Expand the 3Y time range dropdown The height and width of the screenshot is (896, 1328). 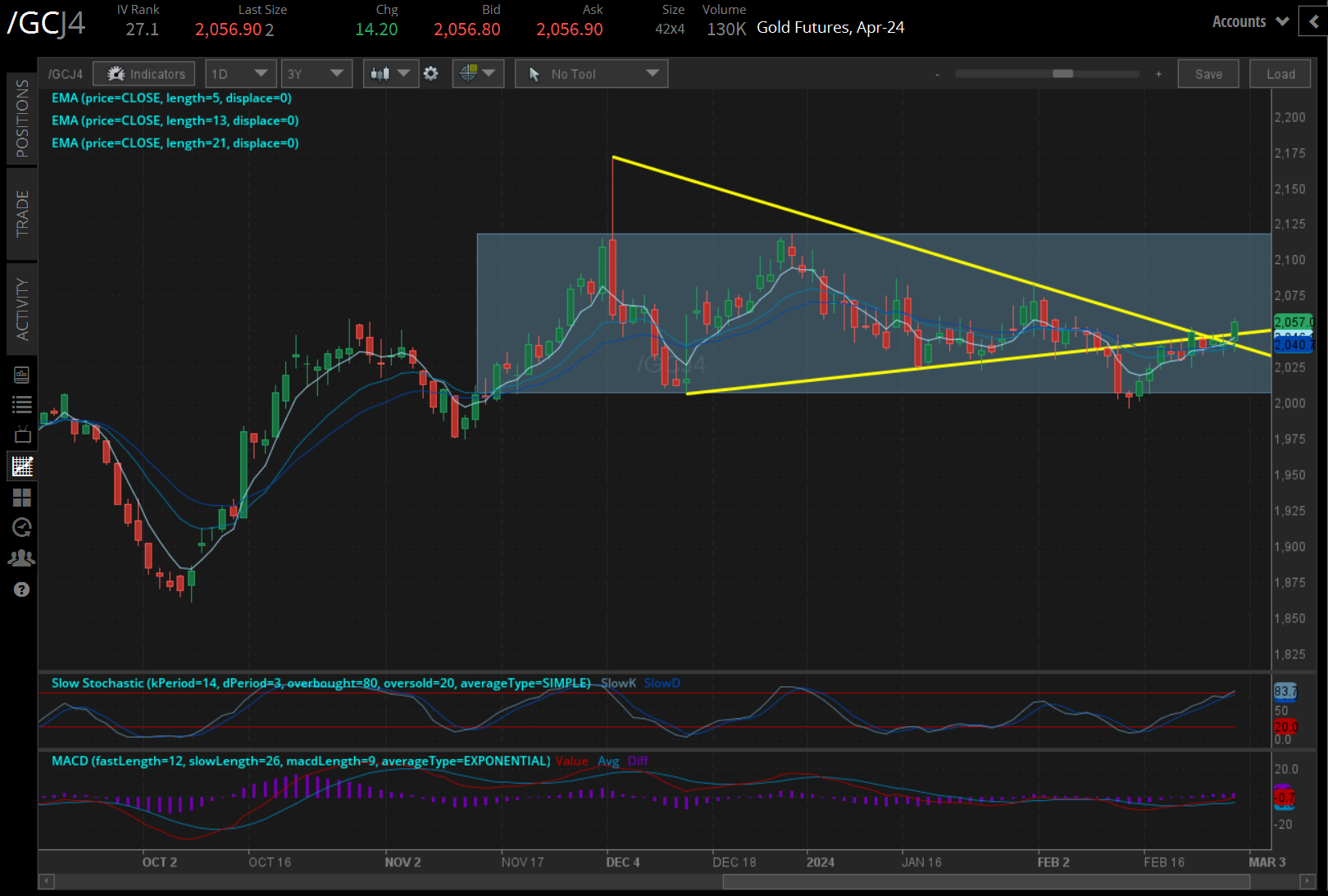pos(316,74)
